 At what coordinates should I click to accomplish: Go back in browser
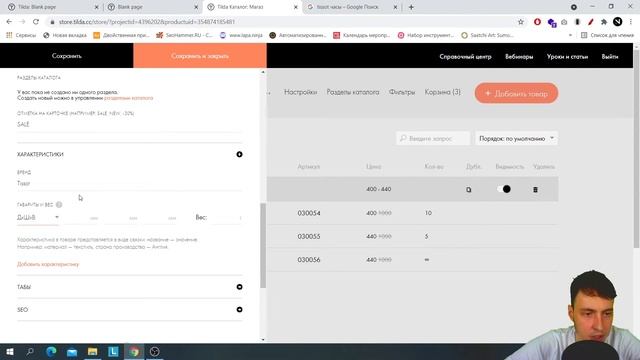9,22
